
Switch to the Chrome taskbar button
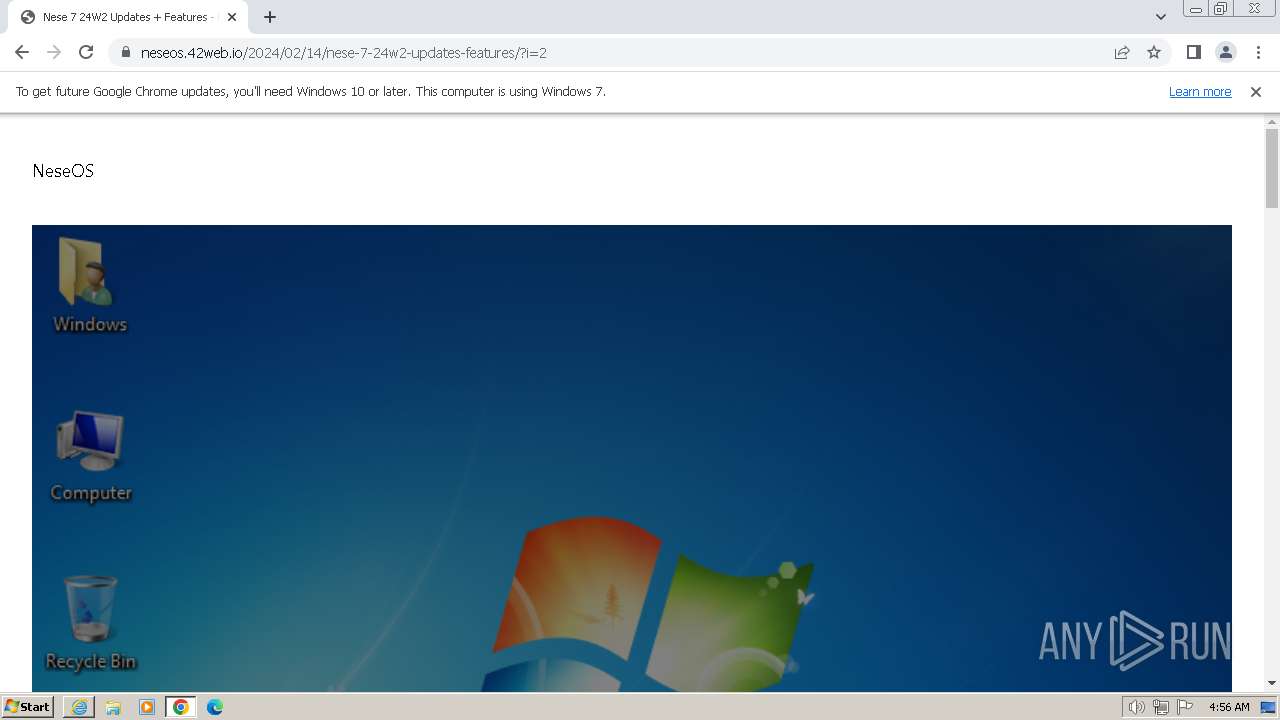(181, 707)
